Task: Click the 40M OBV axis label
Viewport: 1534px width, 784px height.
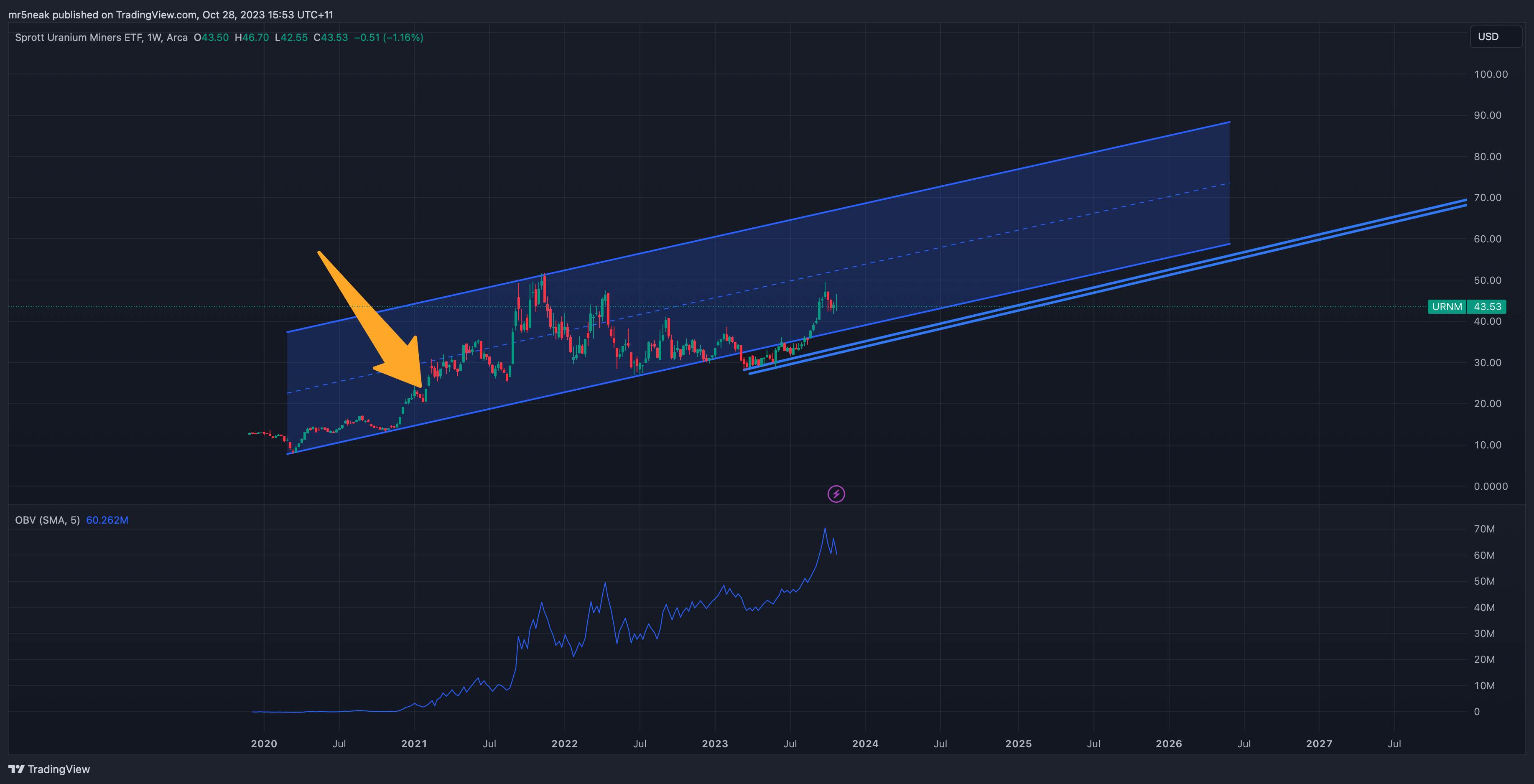Action: coord(1484,607)
